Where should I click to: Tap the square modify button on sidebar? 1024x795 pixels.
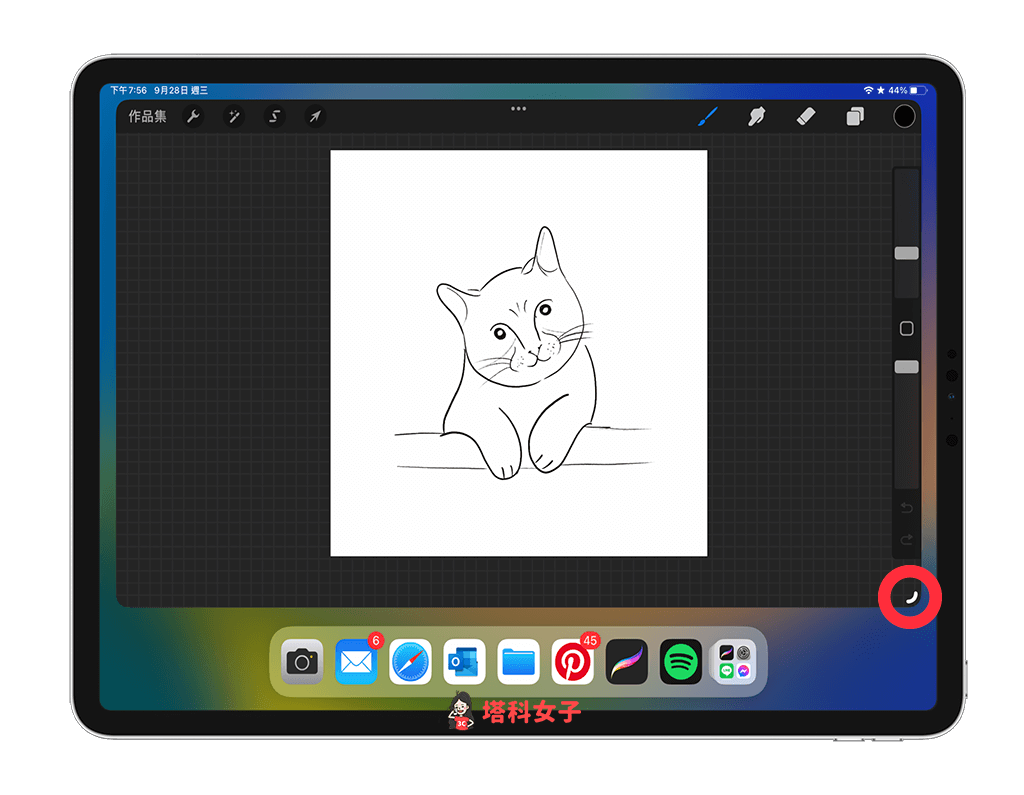[x=906, y=329]
